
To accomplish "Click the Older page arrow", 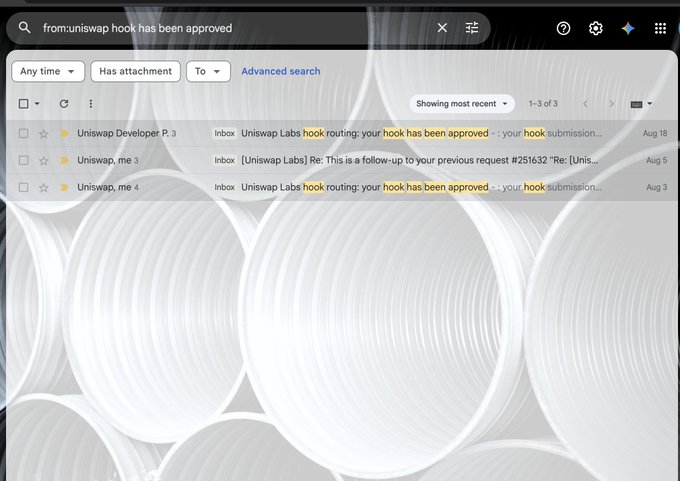I will click(611, 104).
